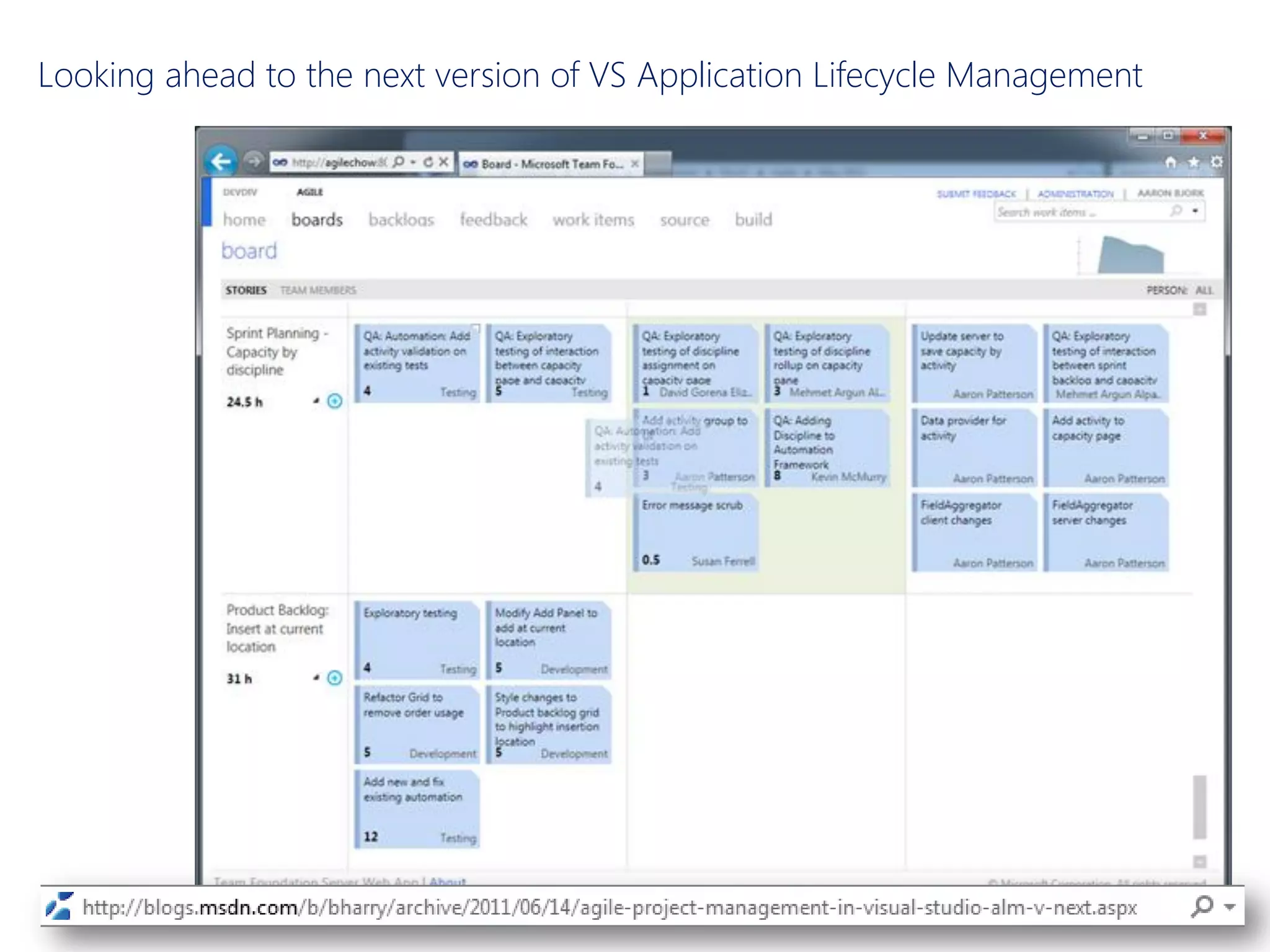
Task: Click the SUBMIT FEEDBACK link
Action: click(977, 194)
